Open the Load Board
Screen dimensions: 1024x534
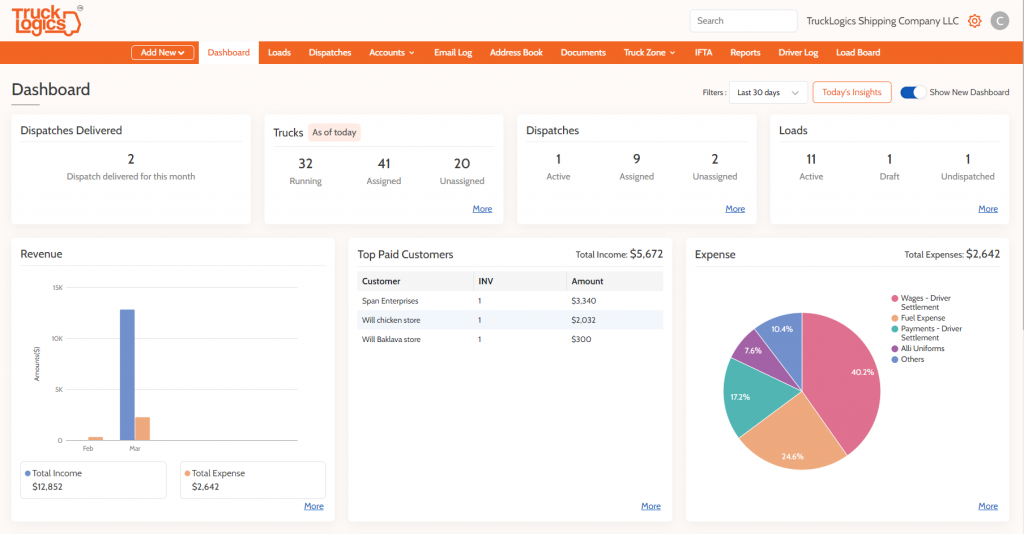(858, 52)
